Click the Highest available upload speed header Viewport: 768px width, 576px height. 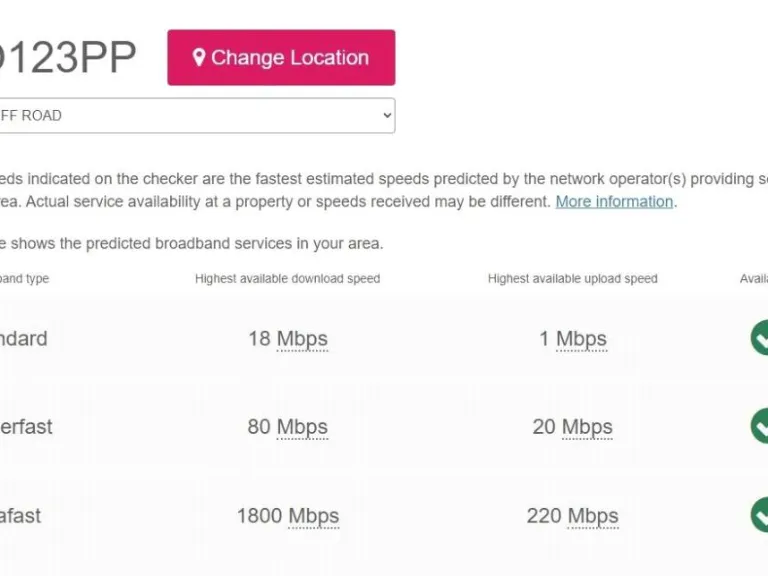[572, 279]
